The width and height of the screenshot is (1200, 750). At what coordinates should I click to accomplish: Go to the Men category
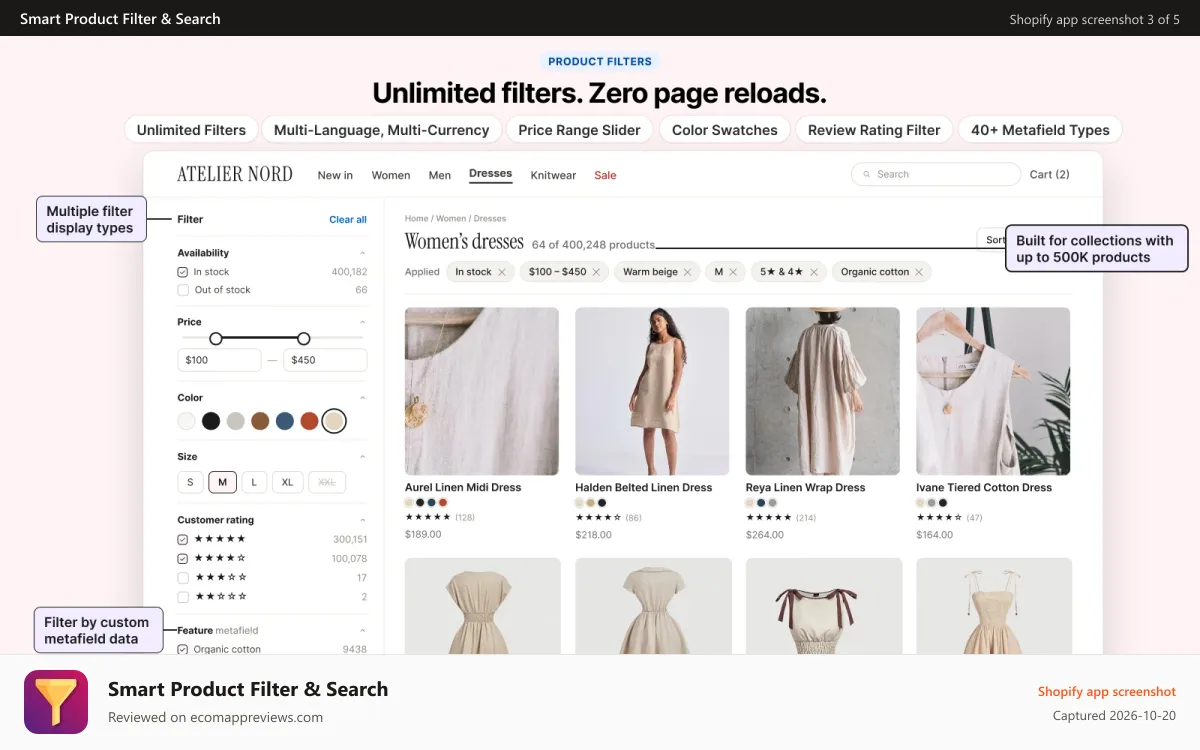tap(440, 175)
